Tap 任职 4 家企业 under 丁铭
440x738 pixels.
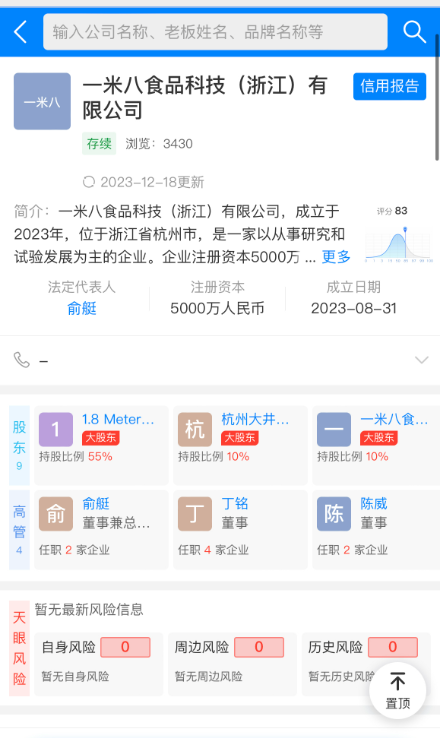point(213,550)
